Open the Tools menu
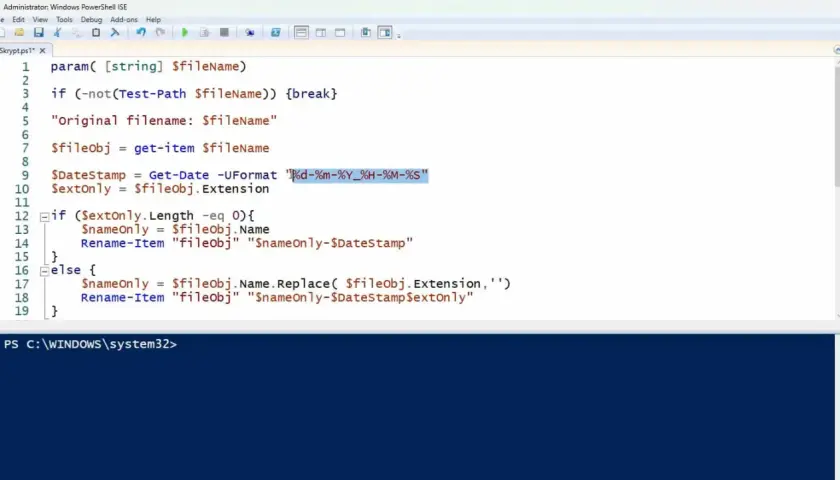The width and height of the screenshot is (840, 480). point(64,19)
